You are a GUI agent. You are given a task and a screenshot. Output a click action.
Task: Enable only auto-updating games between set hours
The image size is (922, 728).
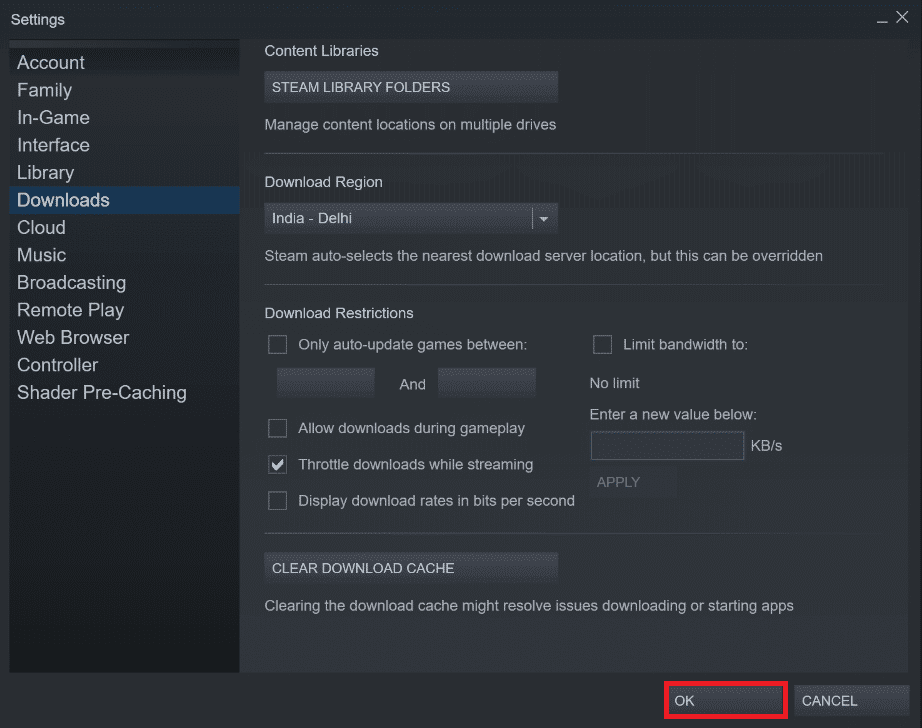coord(277,344)
